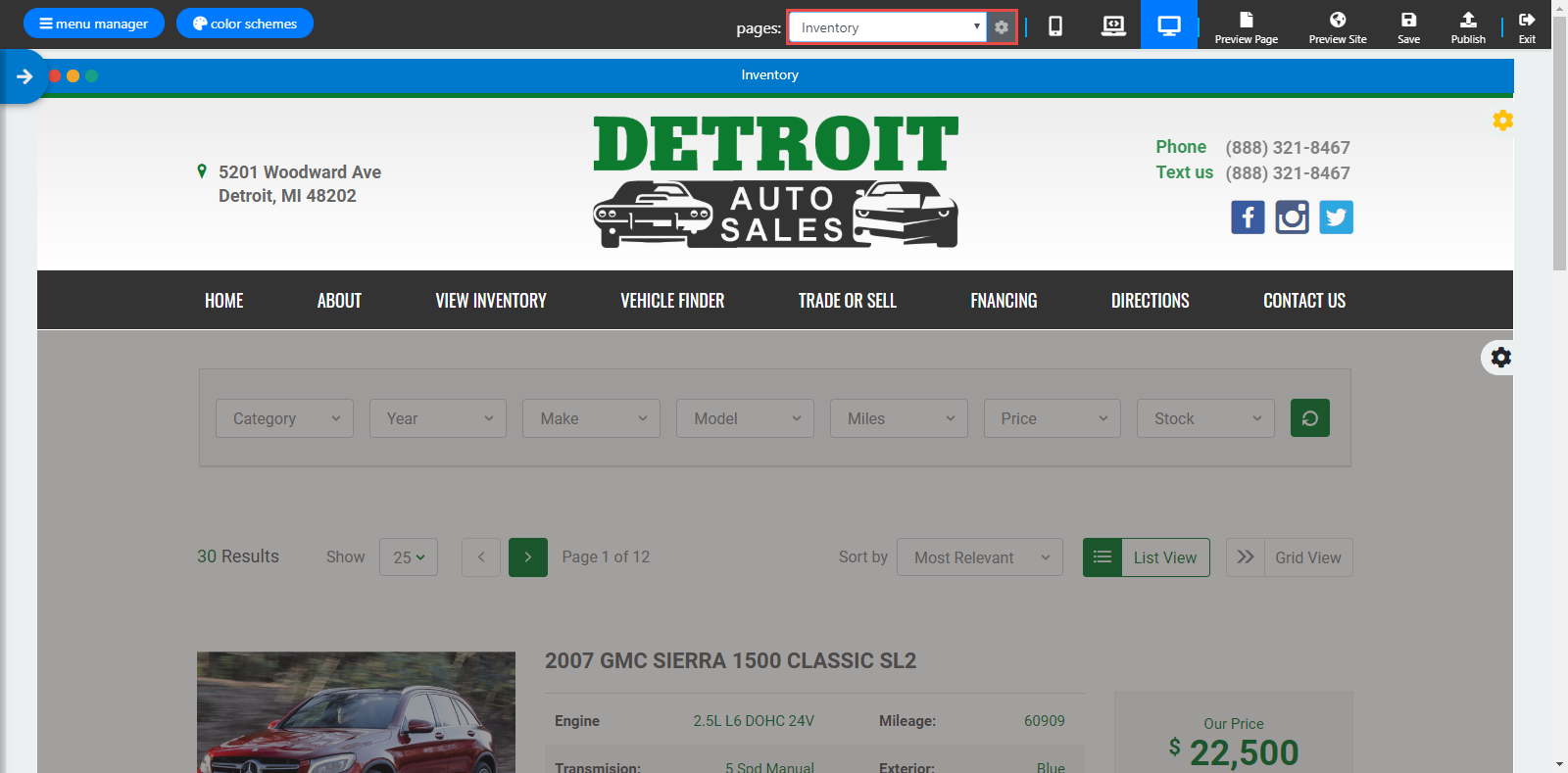Viewport: 1568px width, 773px height.
Task: Expand the Stock filter dropdown
Action: point(1205,418)
